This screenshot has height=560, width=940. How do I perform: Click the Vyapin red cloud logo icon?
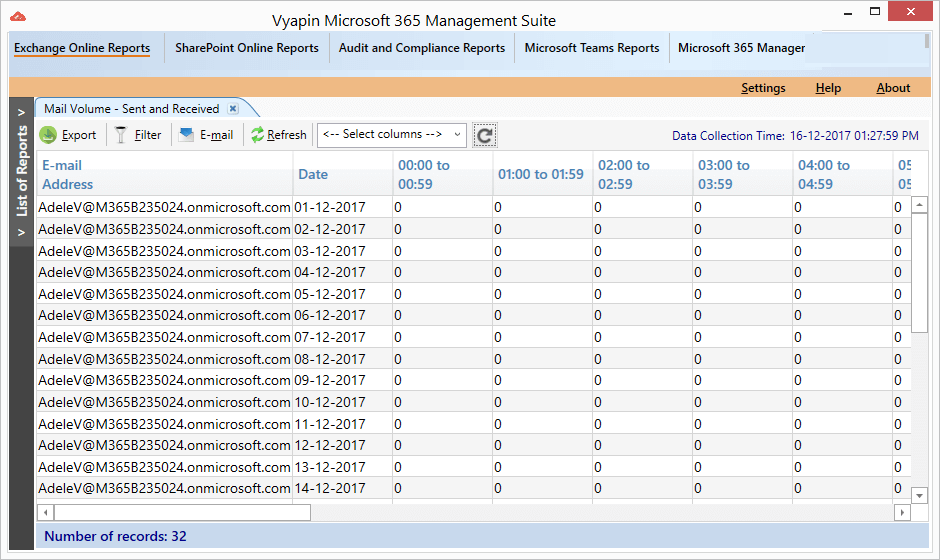[18, 16]
